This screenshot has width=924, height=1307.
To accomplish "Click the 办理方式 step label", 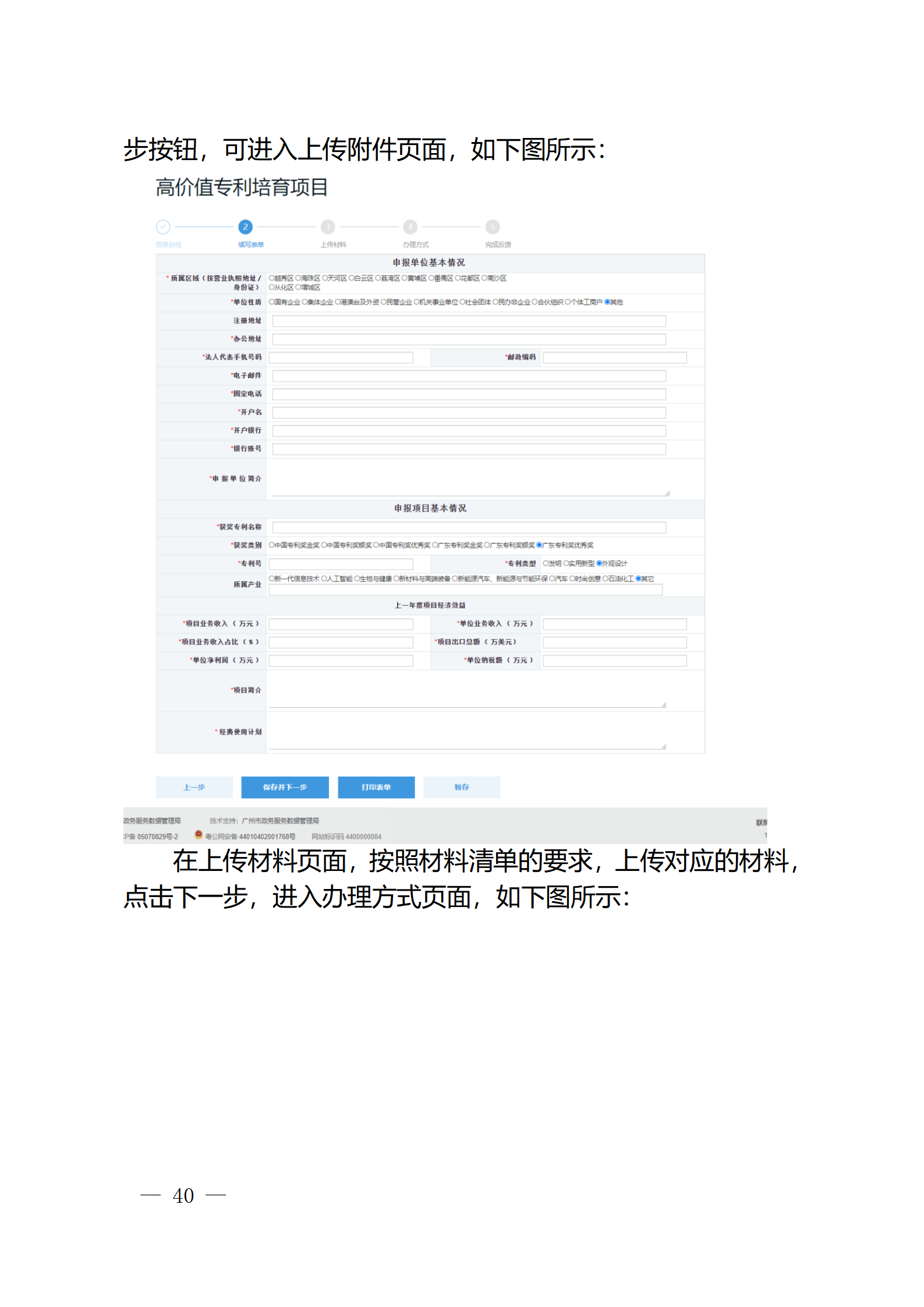I will click(x=416, y=245).
